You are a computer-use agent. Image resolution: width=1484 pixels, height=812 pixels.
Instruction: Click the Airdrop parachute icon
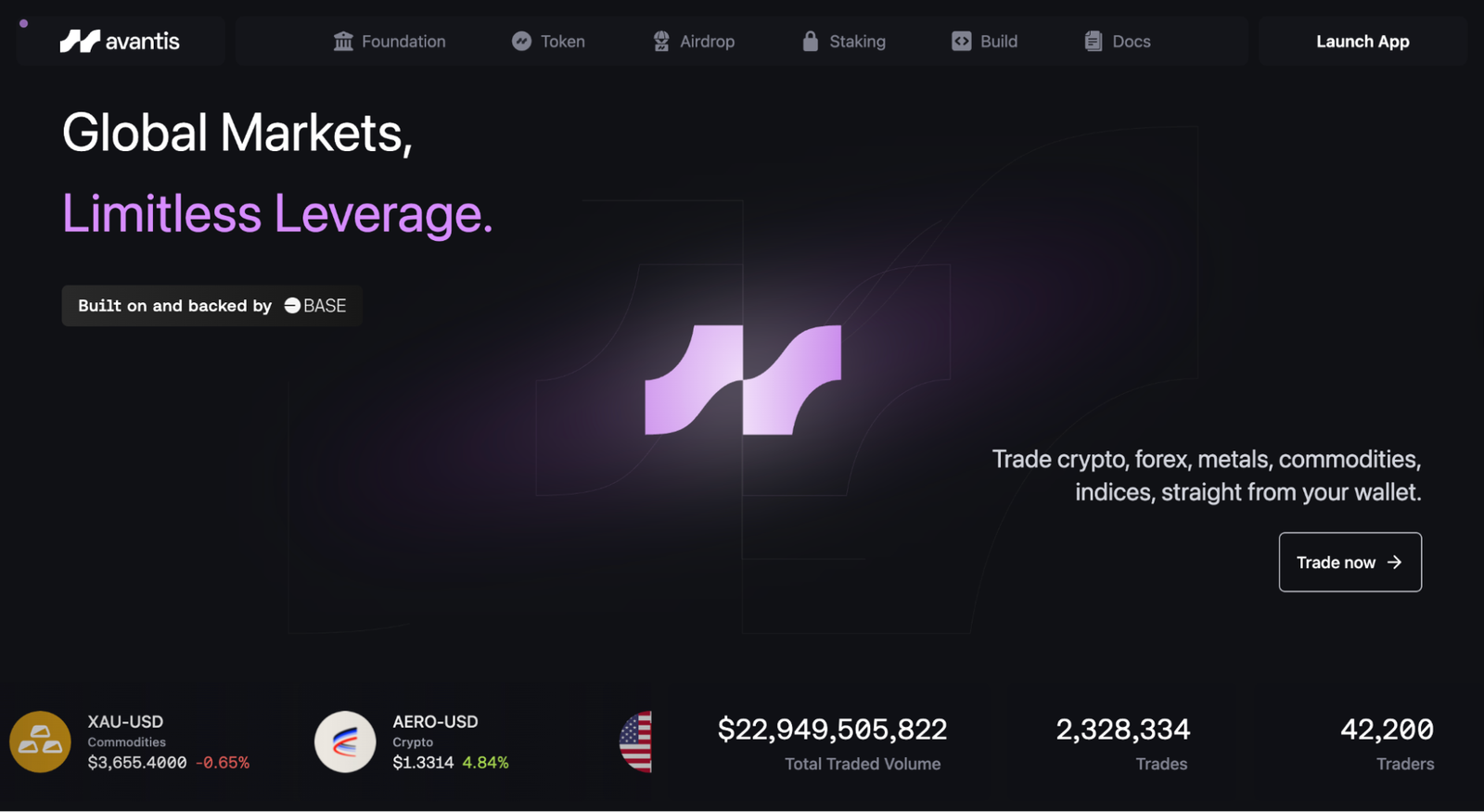pyautogui.click(x=661, y=41)
